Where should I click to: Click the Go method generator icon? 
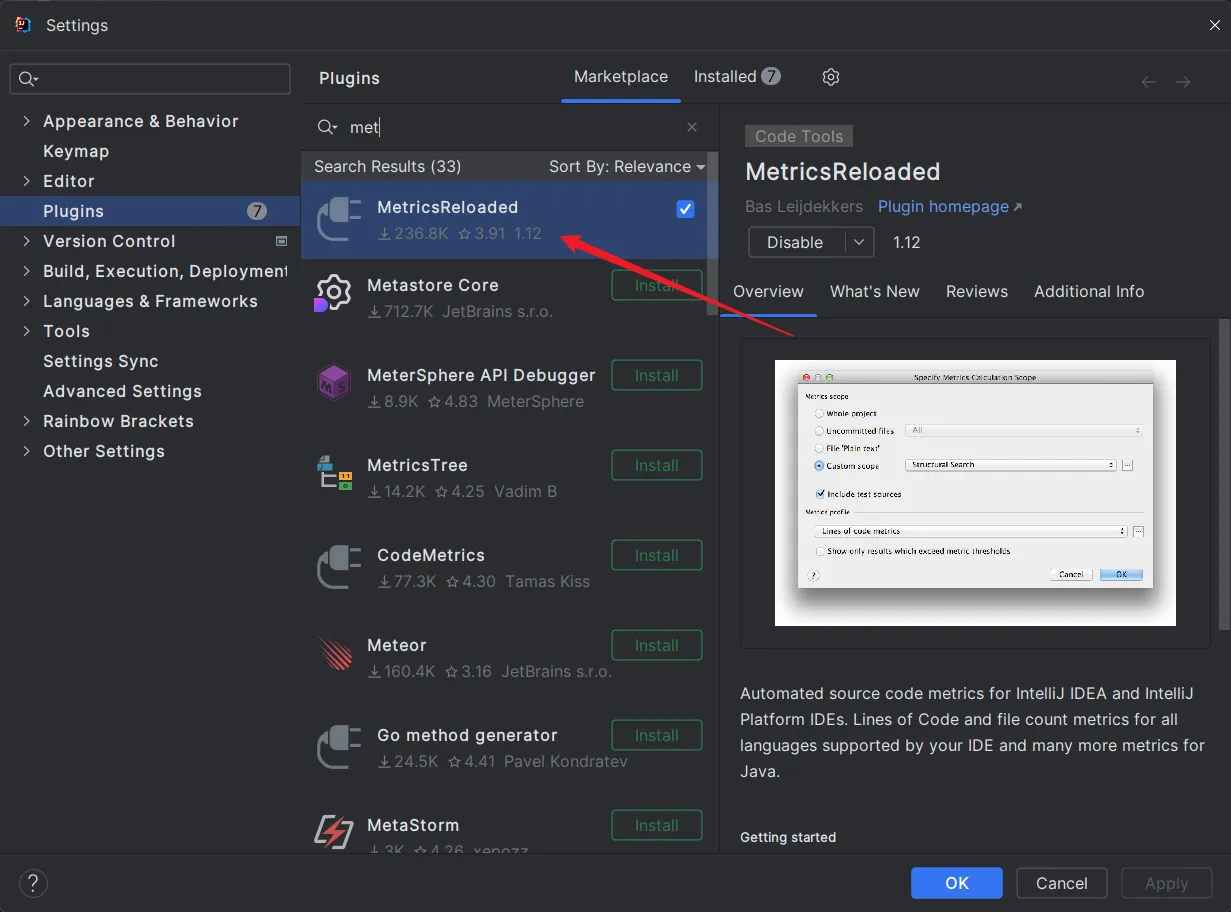click(x=339, y=746)
